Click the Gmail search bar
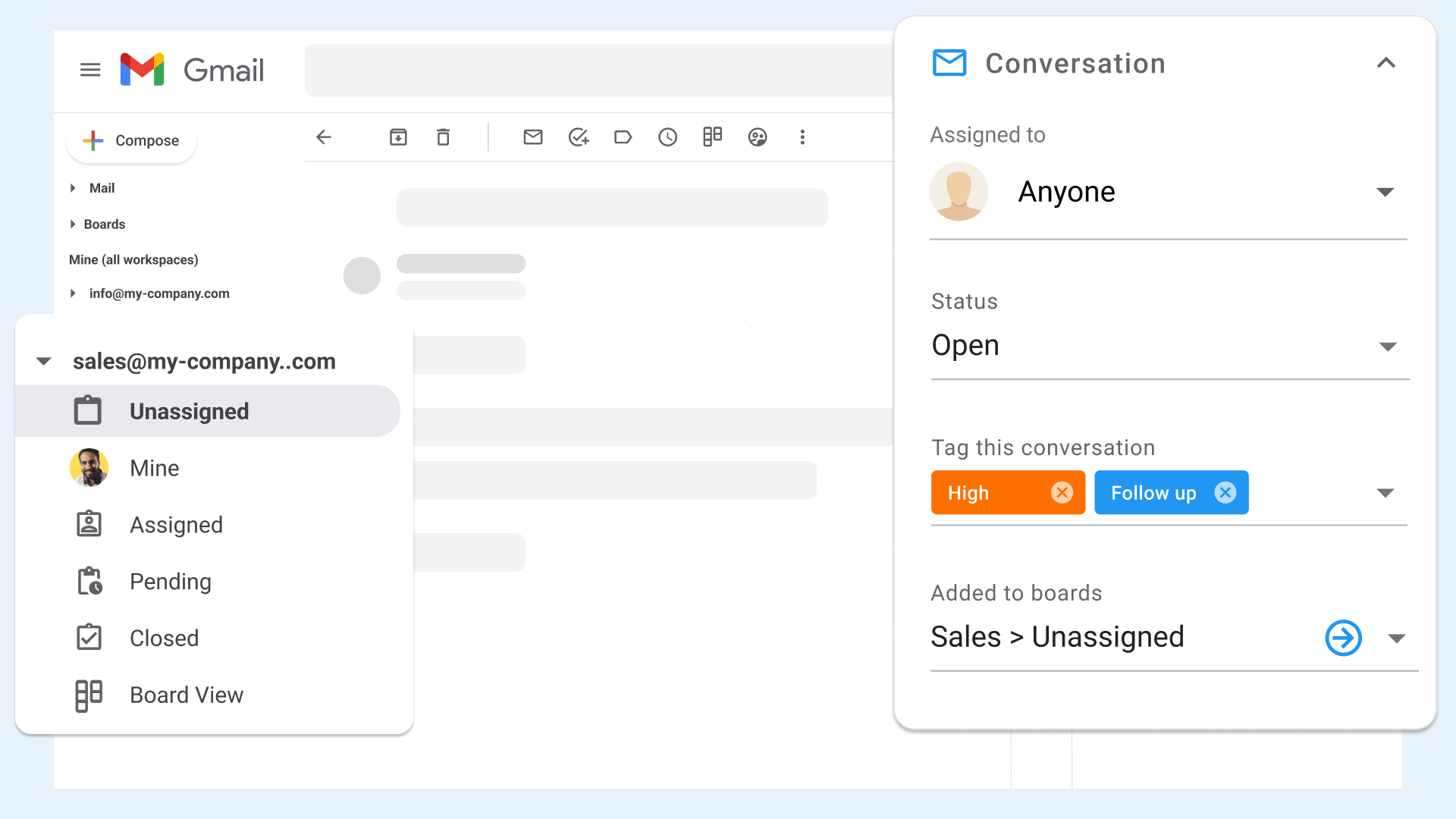 599,70
